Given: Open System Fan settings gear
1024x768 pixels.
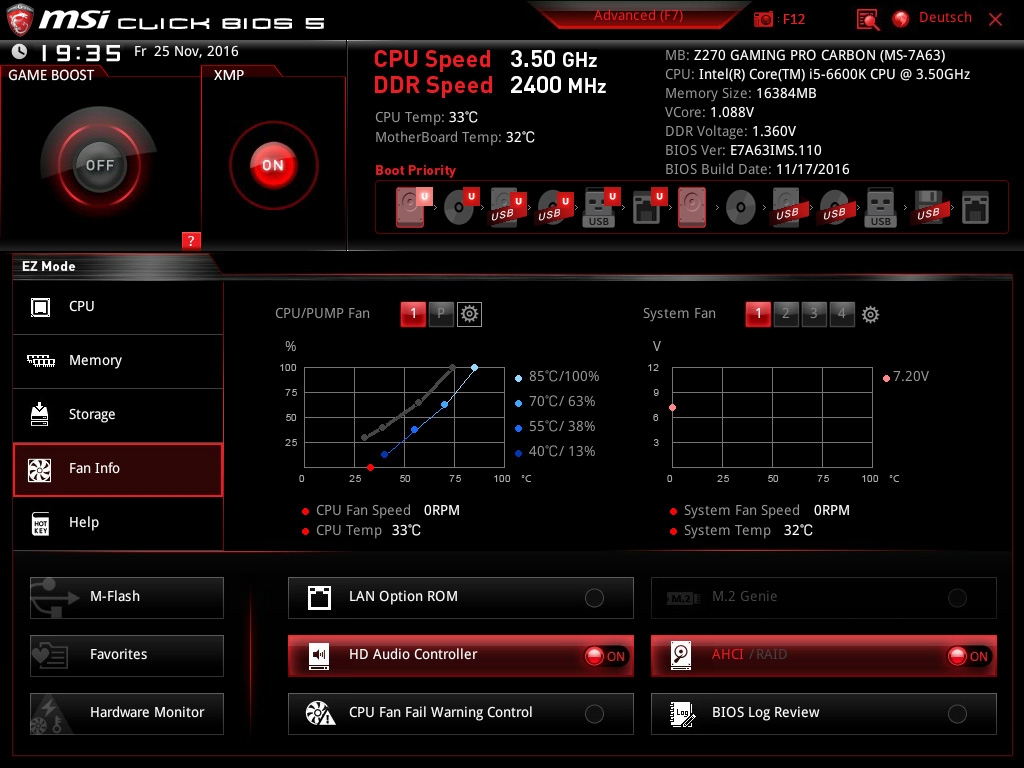Looking at the screenshot, I should pos(870,315).
